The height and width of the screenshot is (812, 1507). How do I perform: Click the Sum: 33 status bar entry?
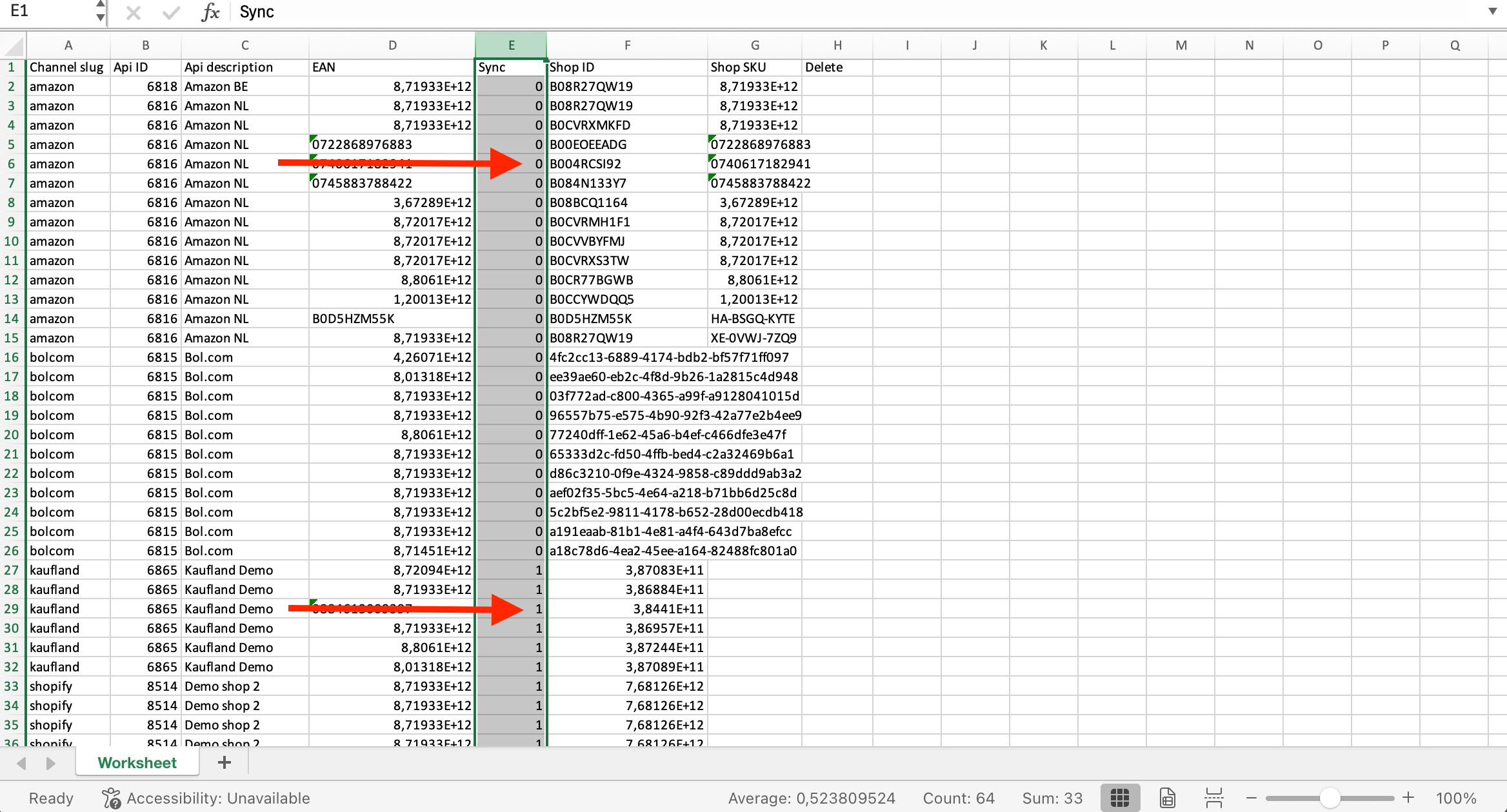[1052, 798]
